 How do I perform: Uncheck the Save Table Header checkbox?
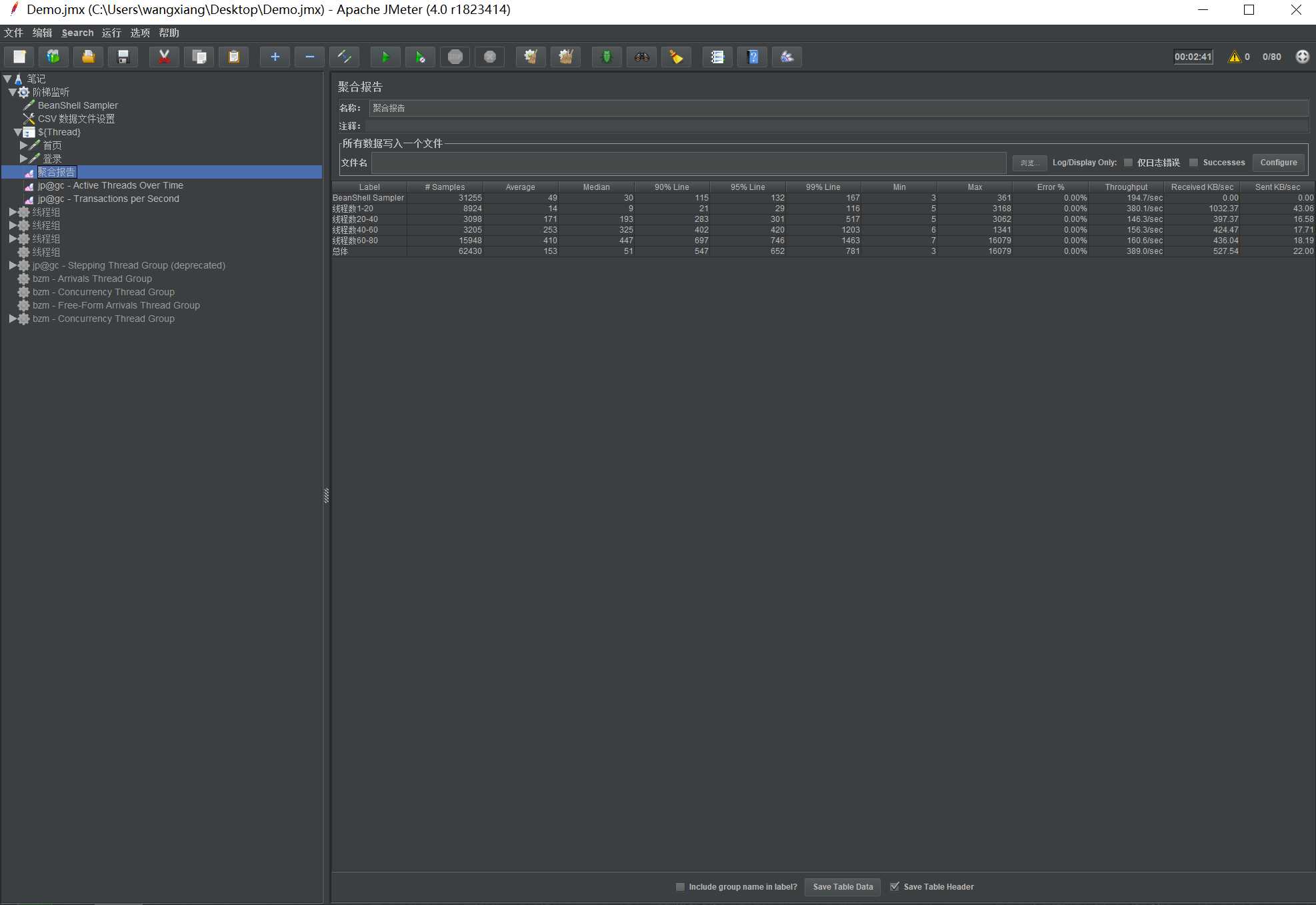(x=895, y=886)
